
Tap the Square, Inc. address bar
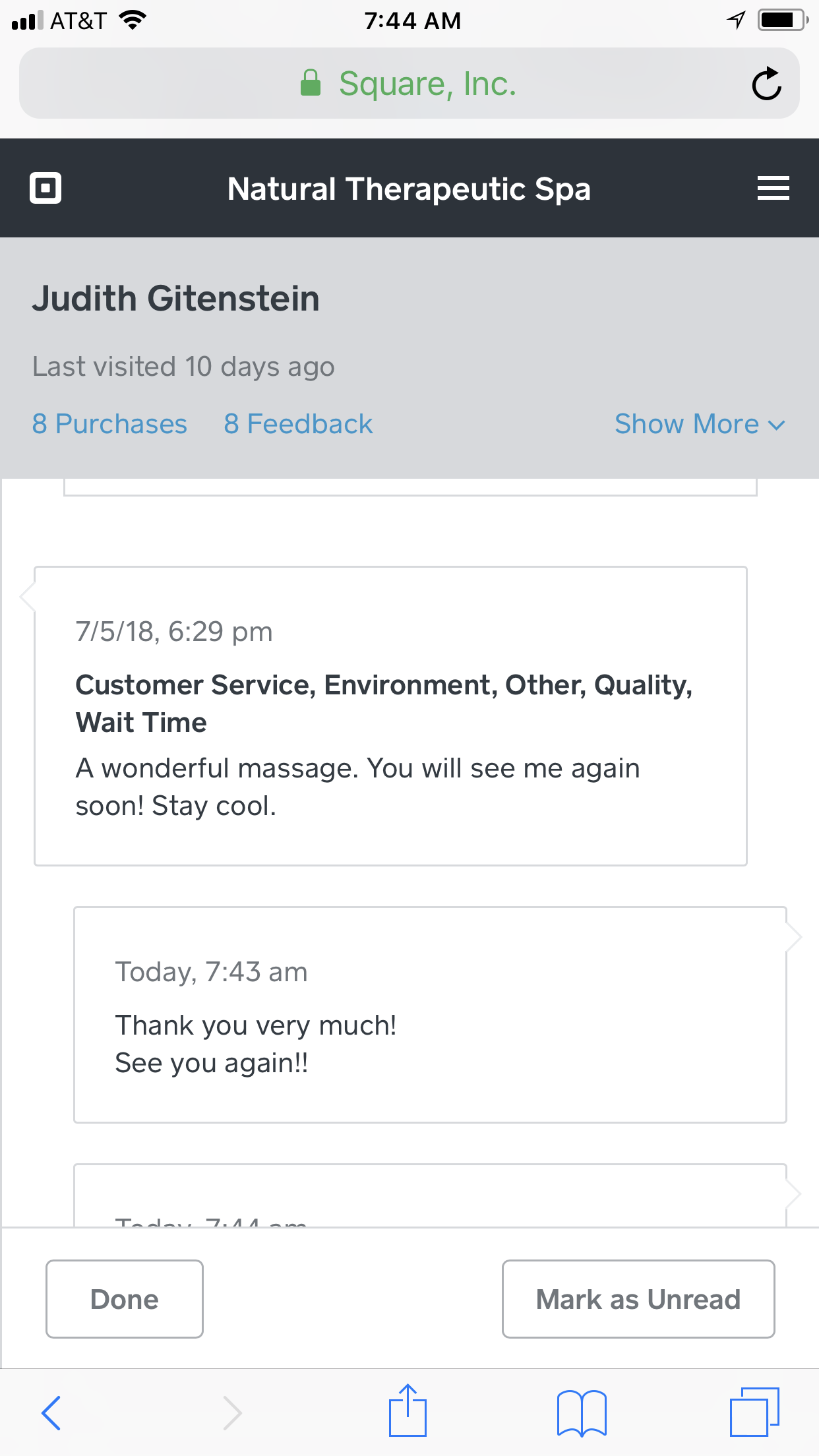coord(427,84)
